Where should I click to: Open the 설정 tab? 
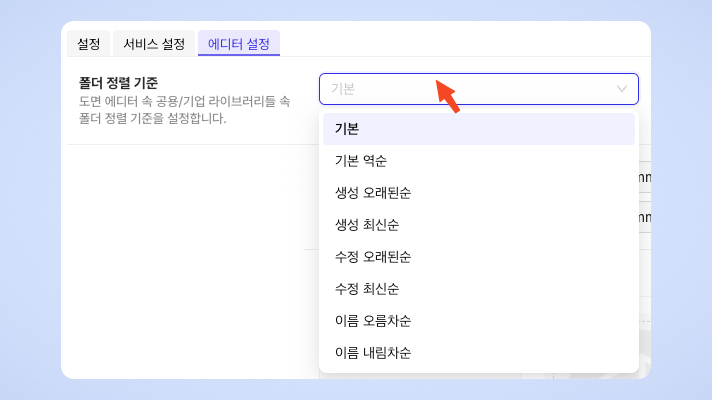point(88,44)
